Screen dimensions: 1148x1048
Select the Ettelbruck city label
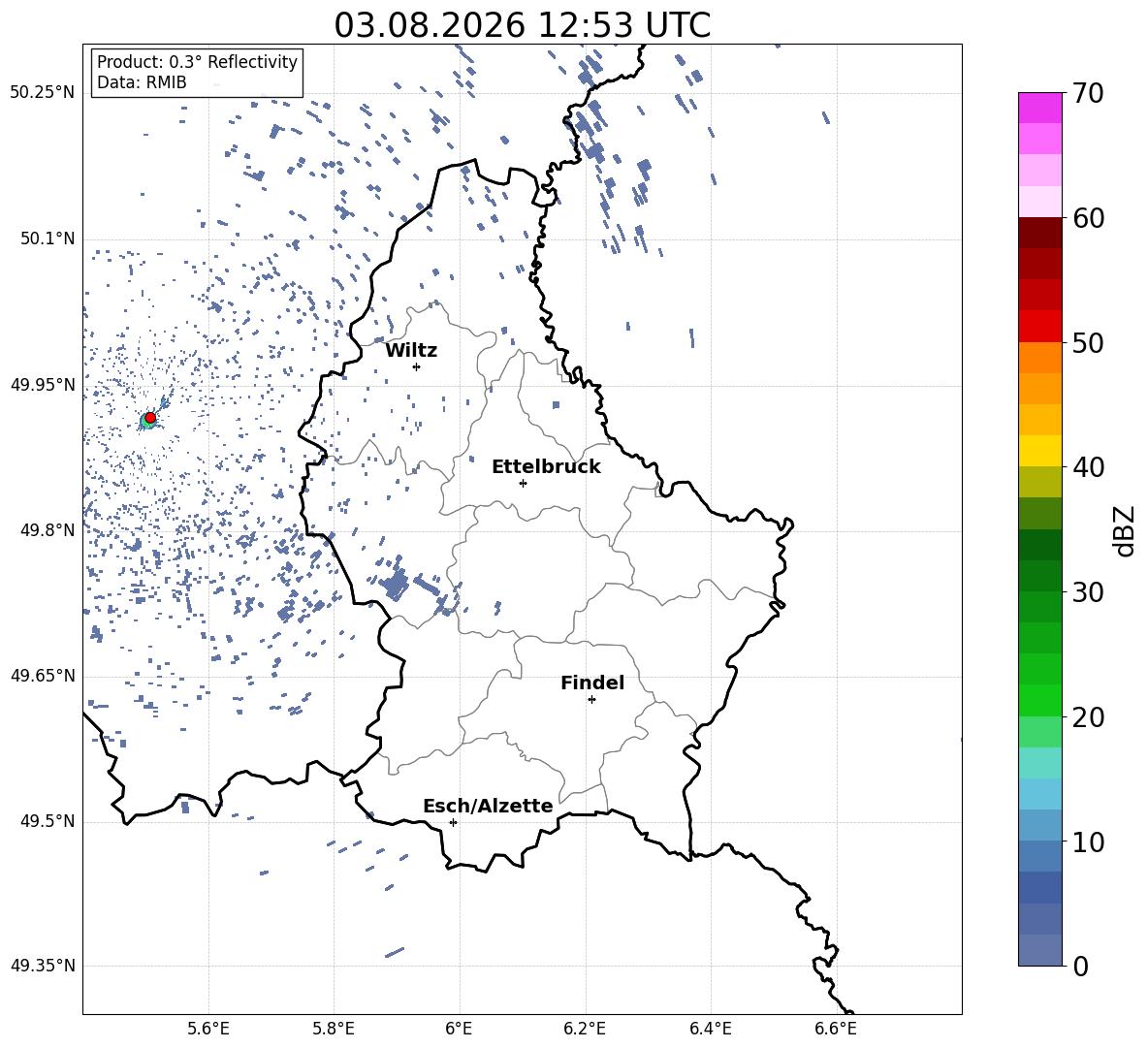point(546,467)
